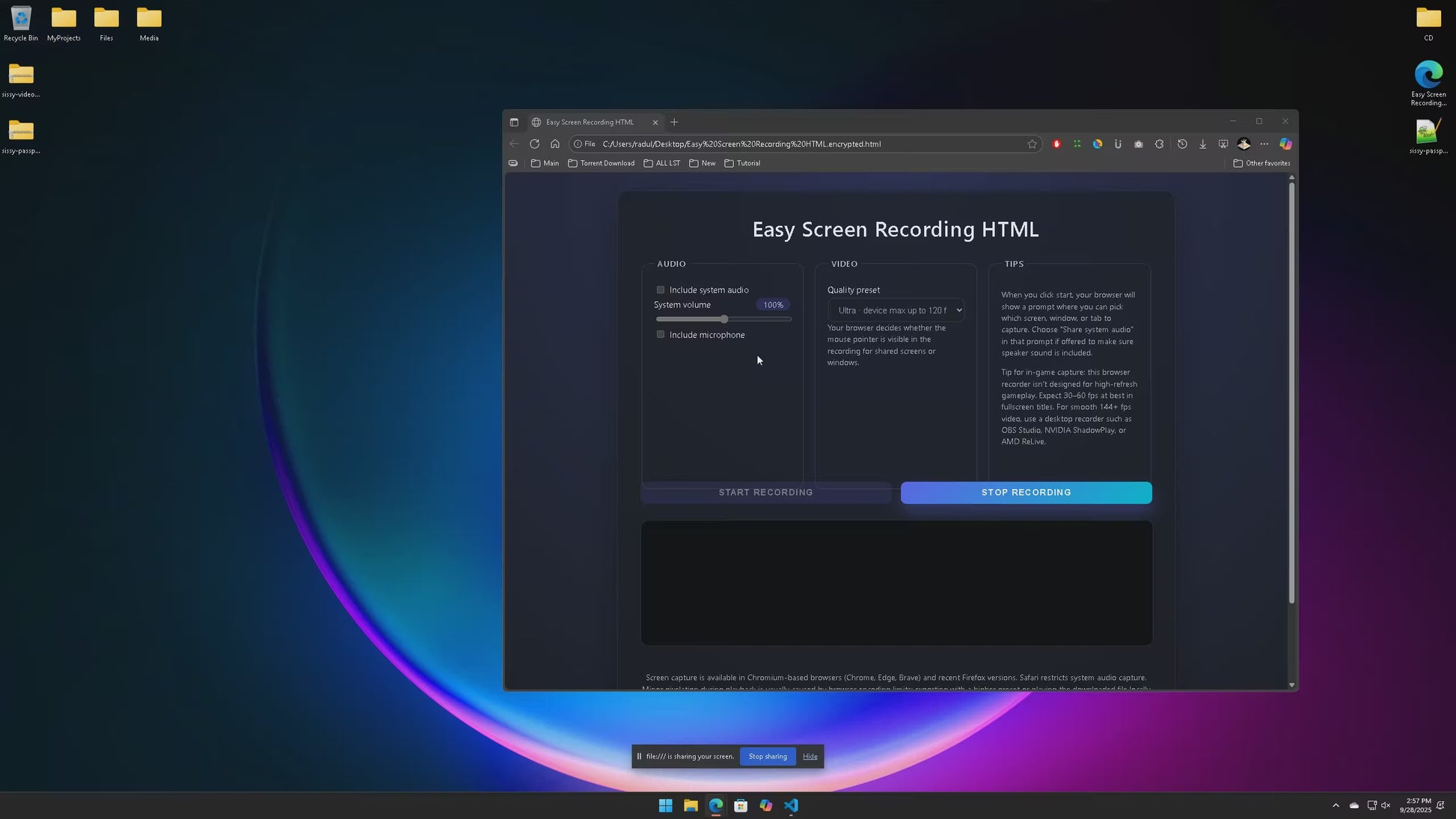The height and width of the screenshot is (819, 1456).
Task: Select the Easy Screen Recording HTML tab
Action: [590, 122]
